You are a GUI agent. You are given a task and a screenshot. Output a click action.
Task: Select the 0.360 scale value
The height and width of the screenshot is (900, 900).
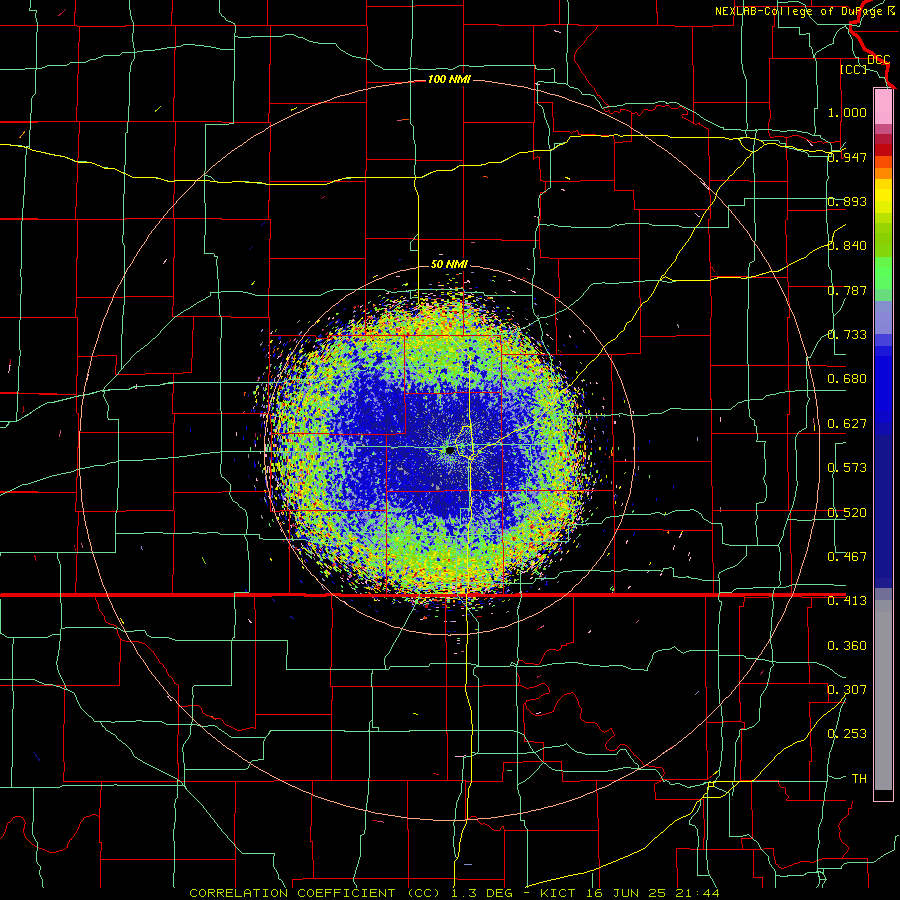[847, 646]
